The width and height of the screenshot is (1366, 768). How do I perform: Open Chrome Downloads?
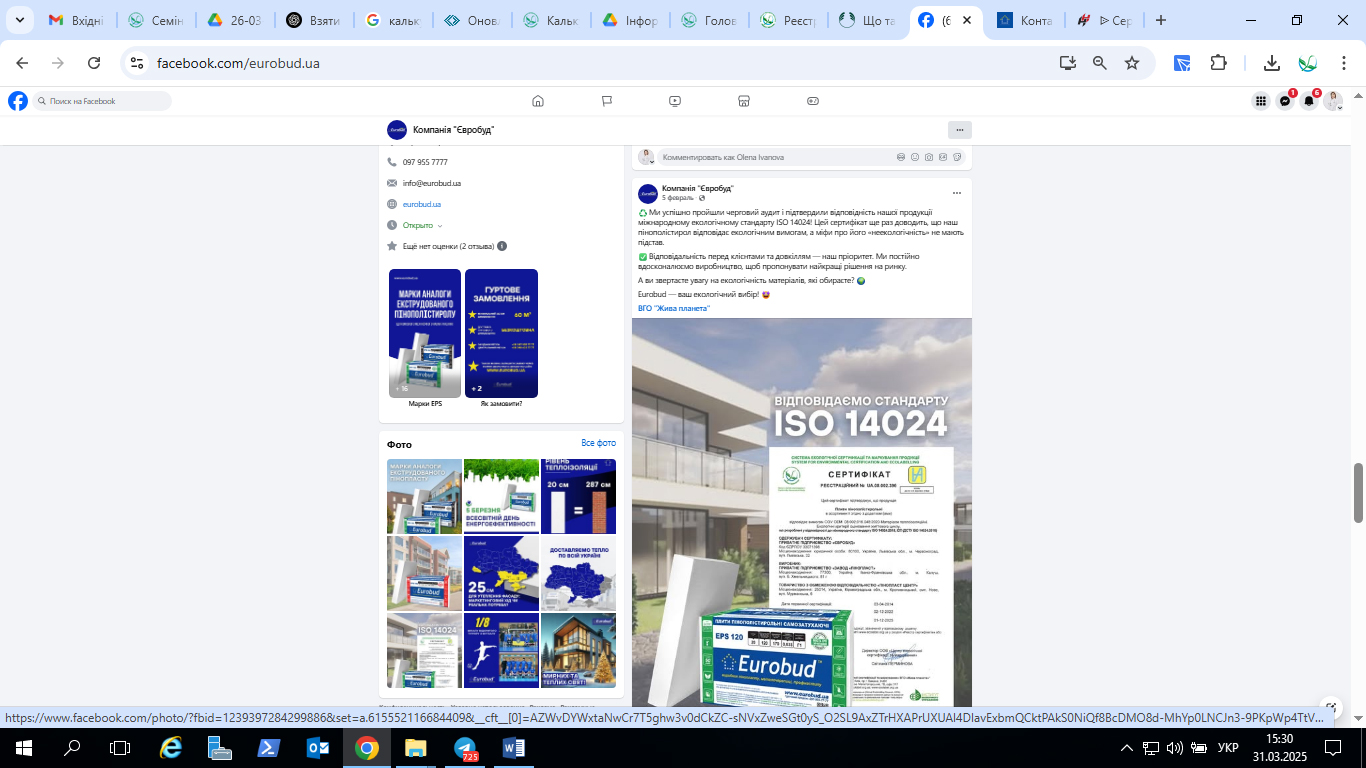coord(1272,63)
